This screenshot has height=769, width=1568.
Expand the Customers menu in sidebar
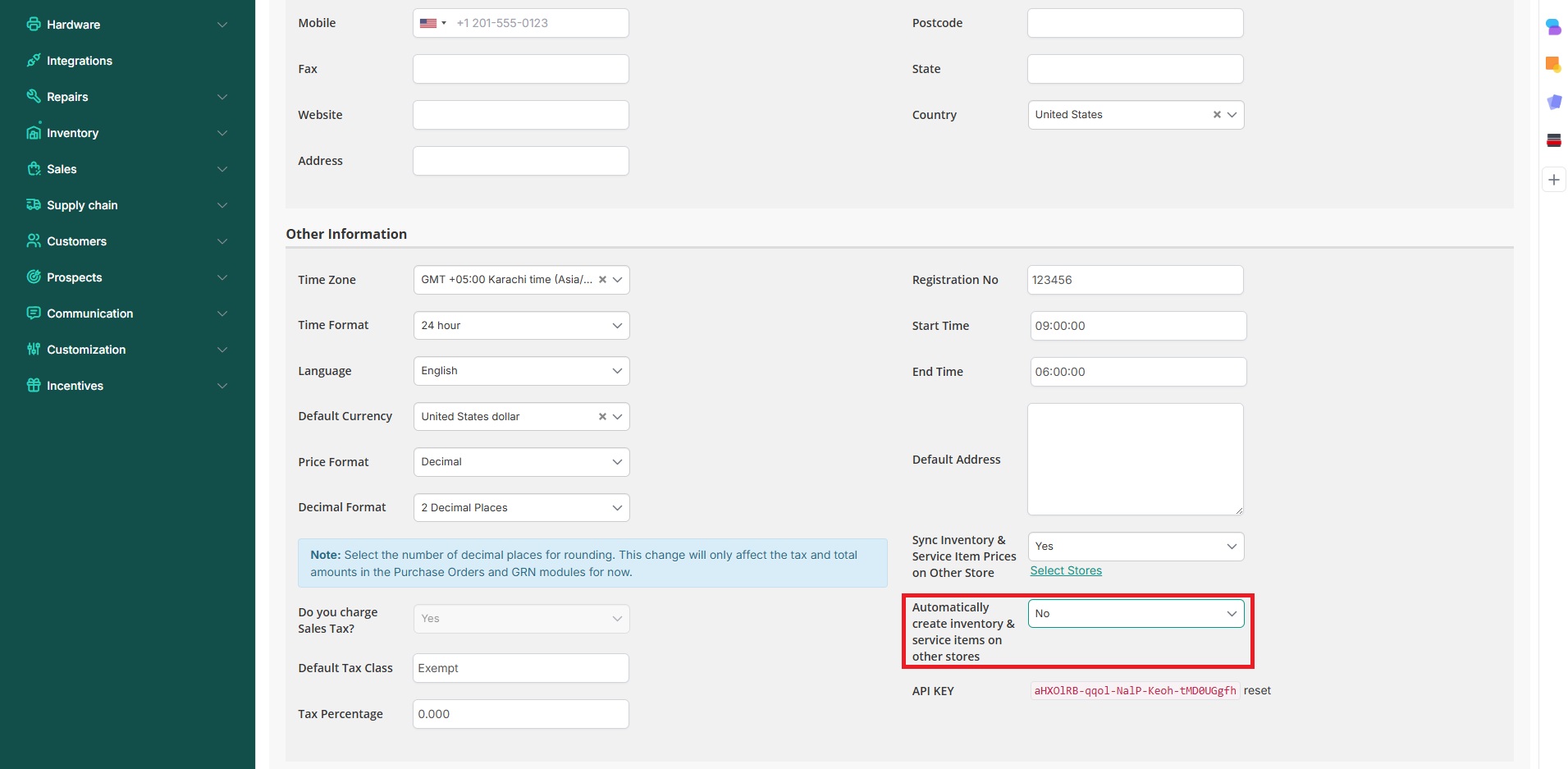click(222, 241)
